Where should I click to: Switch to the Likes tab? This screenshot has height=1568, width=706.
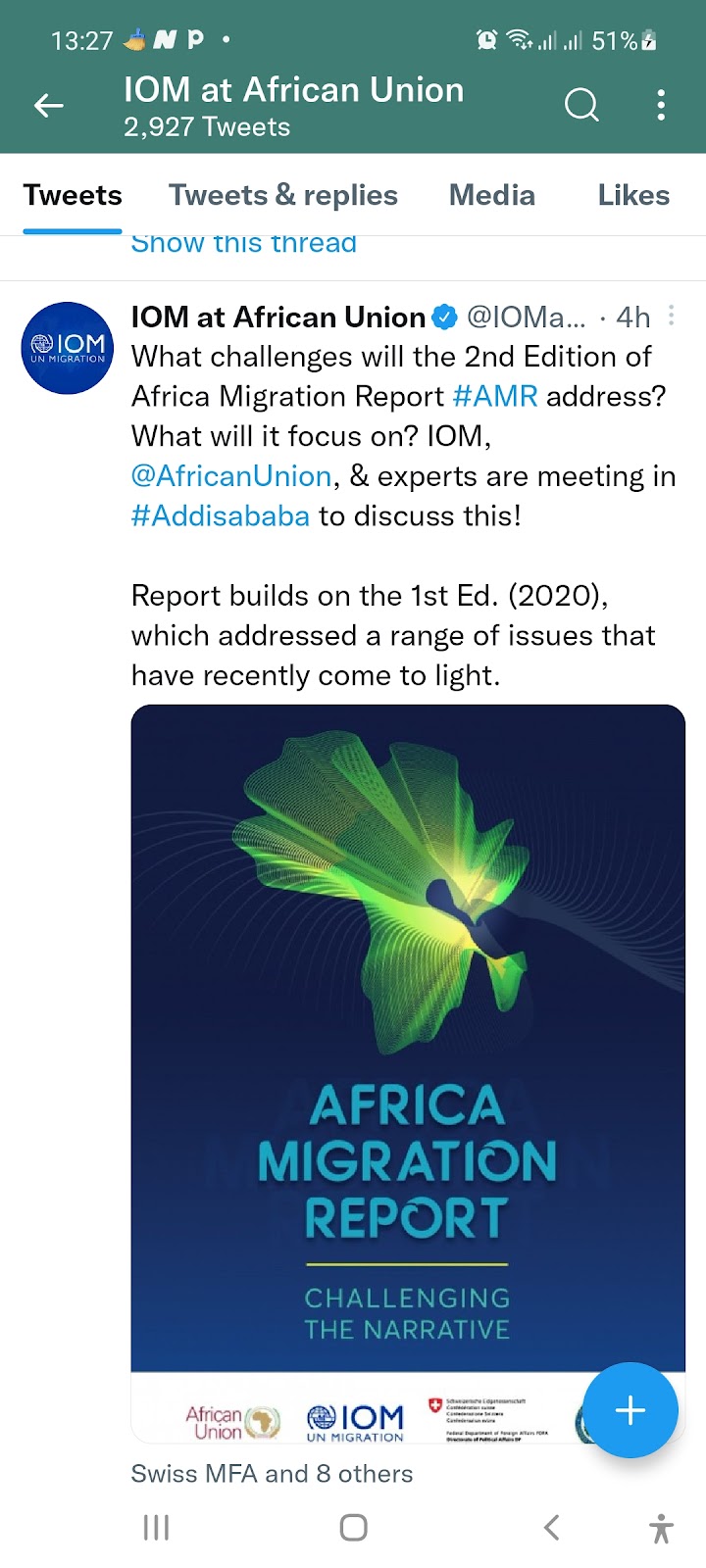coord(633,195)
